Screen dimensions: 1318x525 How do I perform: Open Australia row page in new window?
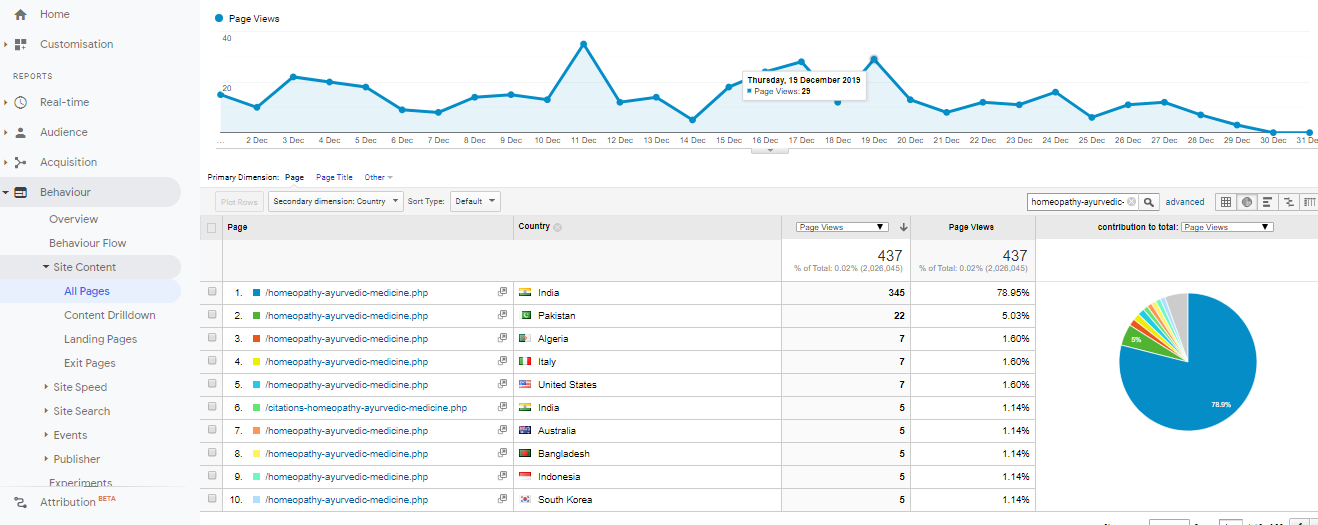coord(502,431)
